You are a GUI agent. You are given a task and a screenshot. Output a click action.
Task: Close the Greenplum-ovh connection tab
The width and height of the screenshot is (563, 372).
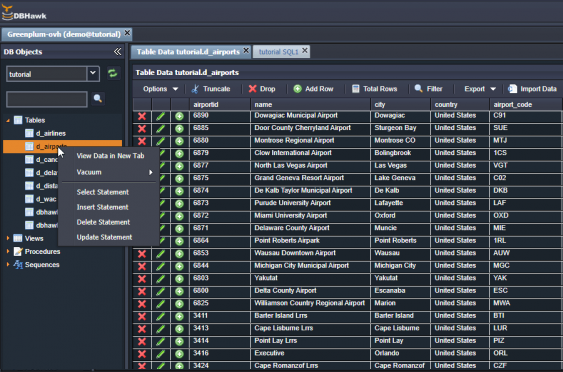(x=127, y=33)
